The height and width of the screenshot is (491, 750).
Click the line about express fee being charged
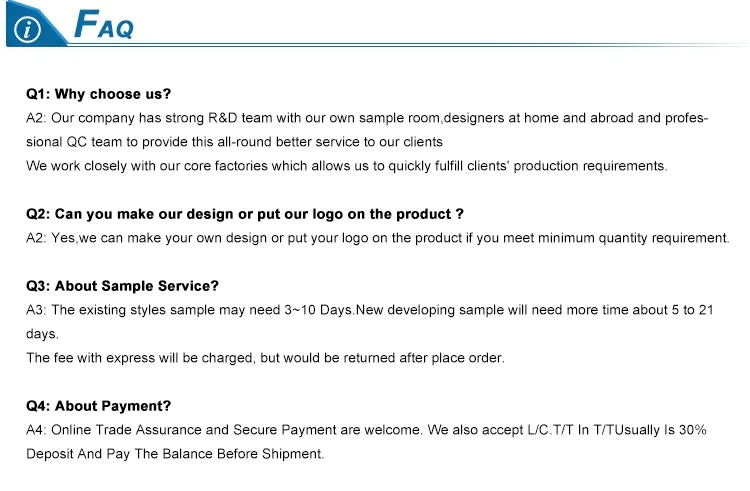pyautogui.click(x=265, y=358)
